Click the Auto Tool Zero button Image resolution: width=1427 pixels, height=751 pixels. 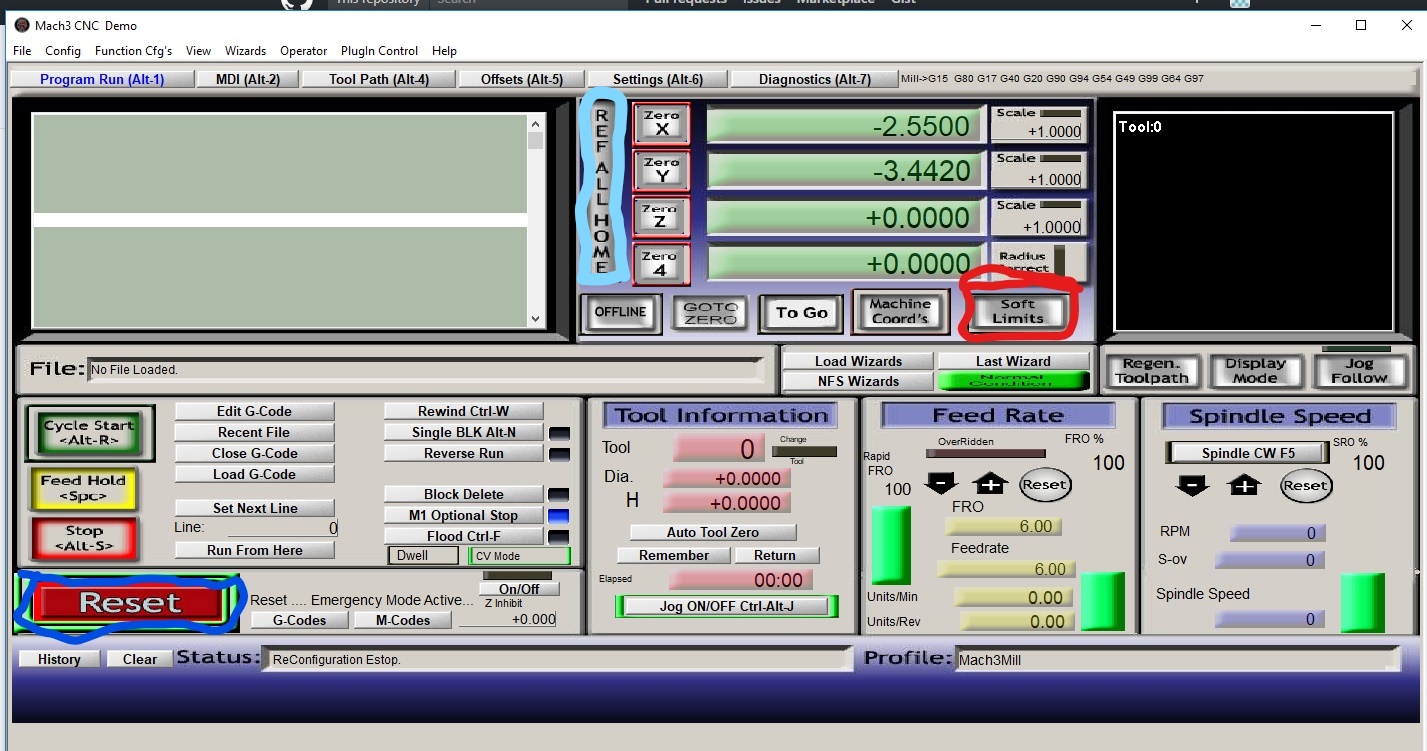(713, 532)
